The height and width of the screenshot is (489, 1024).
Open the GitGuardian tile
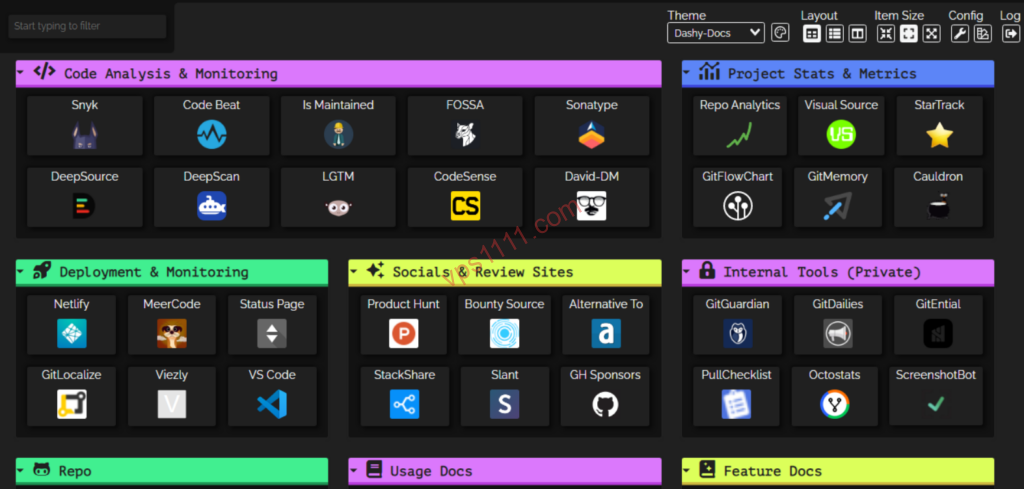coord(738,324)
